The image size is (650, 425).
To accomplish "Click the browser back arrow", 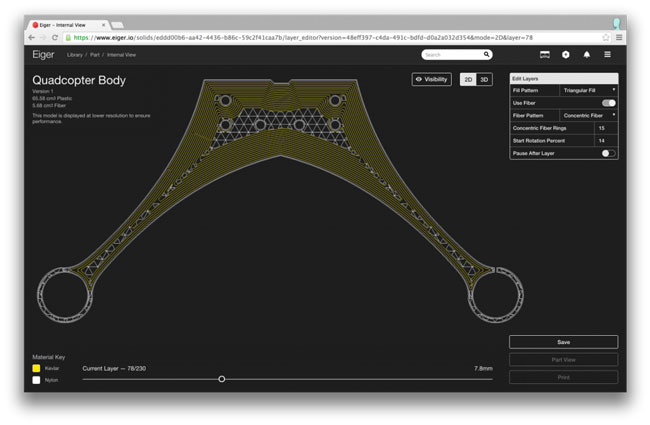I will pyautogui.click(x=32, y=37).
